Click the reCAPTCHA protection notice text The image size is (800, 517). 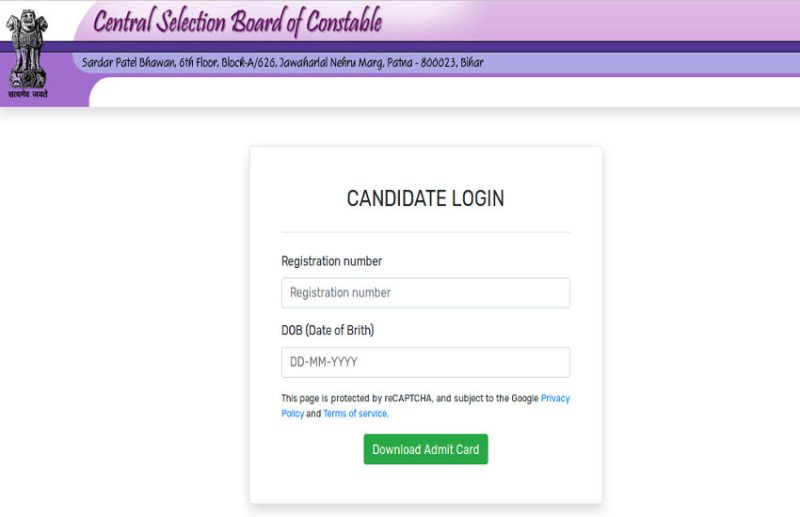point(400,398)
